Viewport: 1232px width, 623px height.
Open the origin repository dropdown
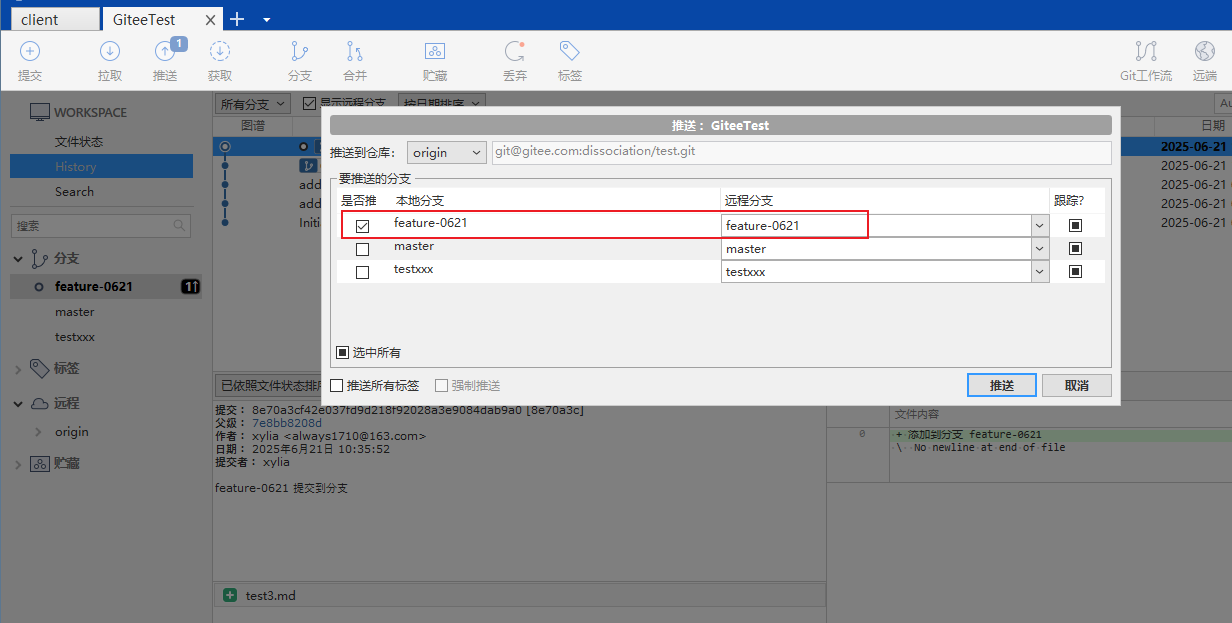click(x=446, y=153)
